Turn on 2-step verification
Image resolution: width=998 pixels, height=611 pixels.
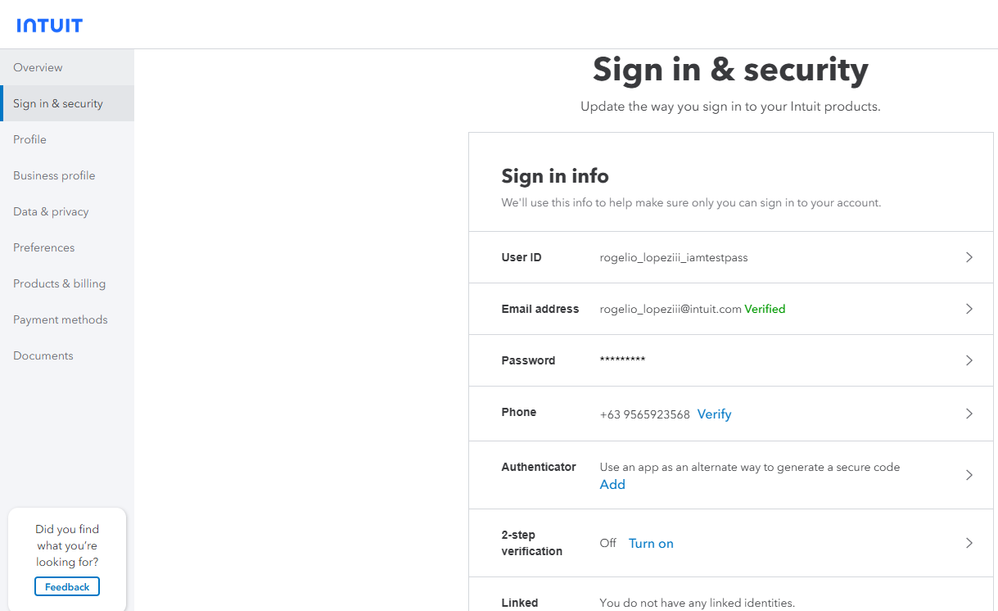[x=650, y=543]
